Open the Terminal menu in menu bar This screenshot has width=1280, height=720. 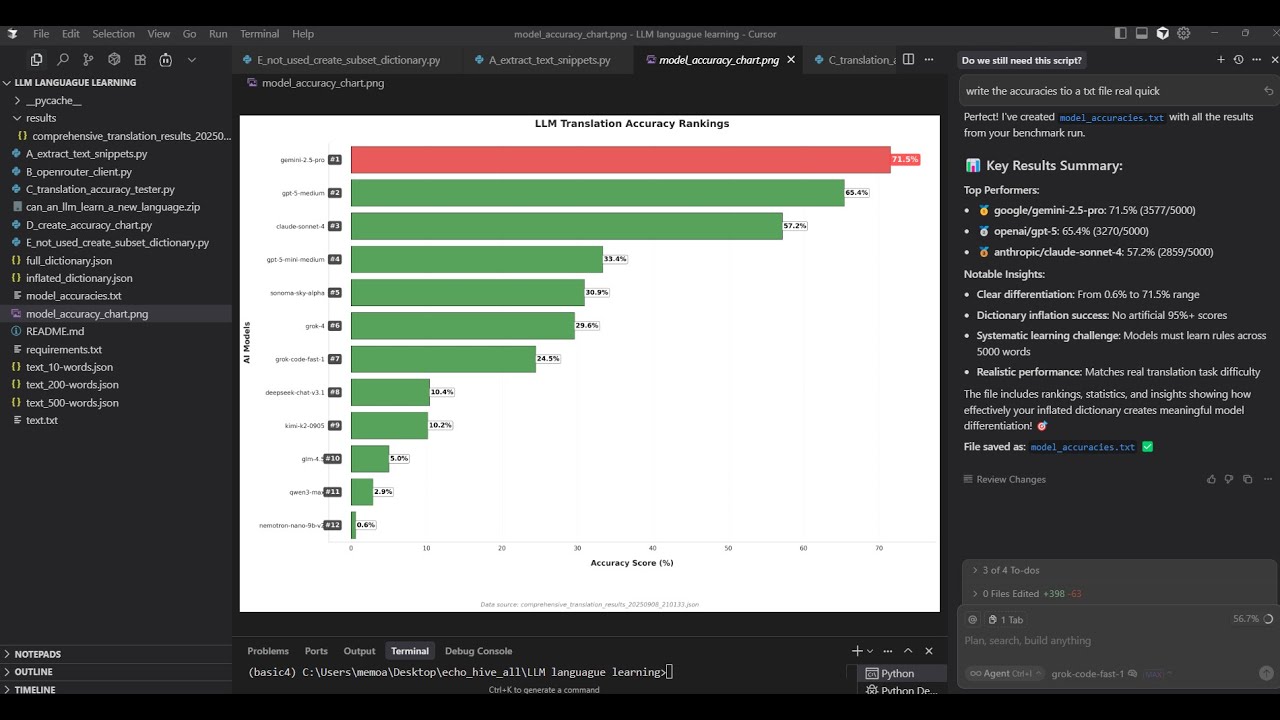(260, 34)
